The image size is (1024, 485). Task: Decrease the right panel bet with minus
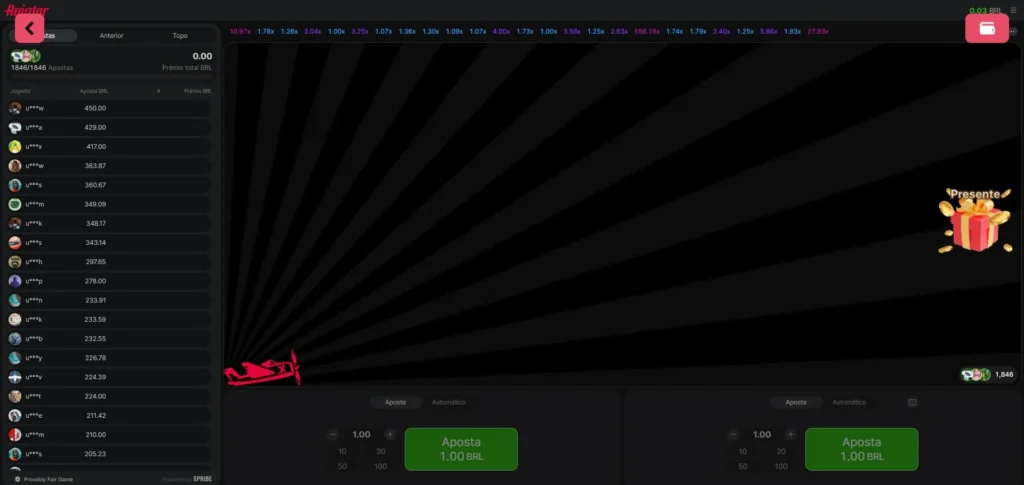tap(733, 435)
